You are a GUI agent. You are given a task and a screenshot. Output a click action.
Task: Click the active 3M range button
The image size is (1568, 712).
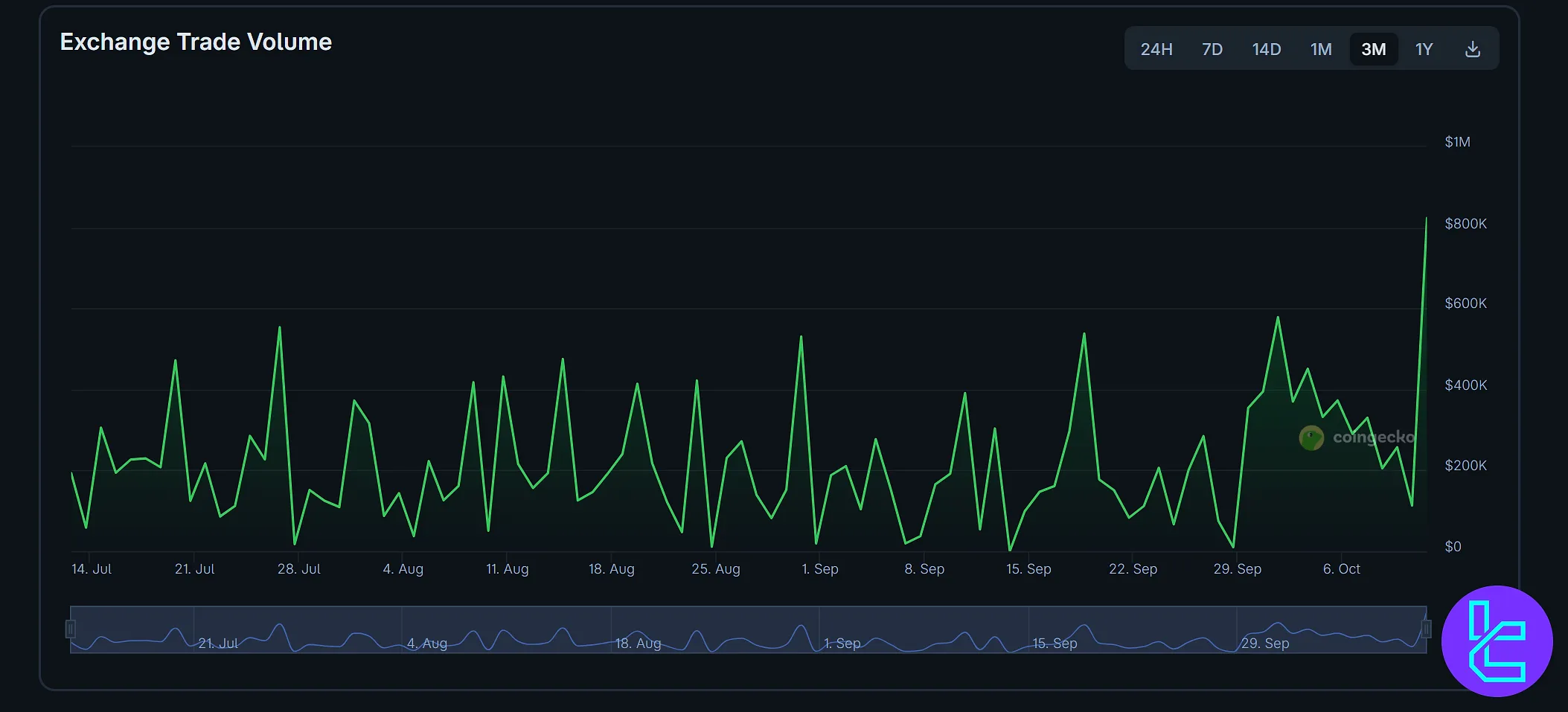[1374, 48]
